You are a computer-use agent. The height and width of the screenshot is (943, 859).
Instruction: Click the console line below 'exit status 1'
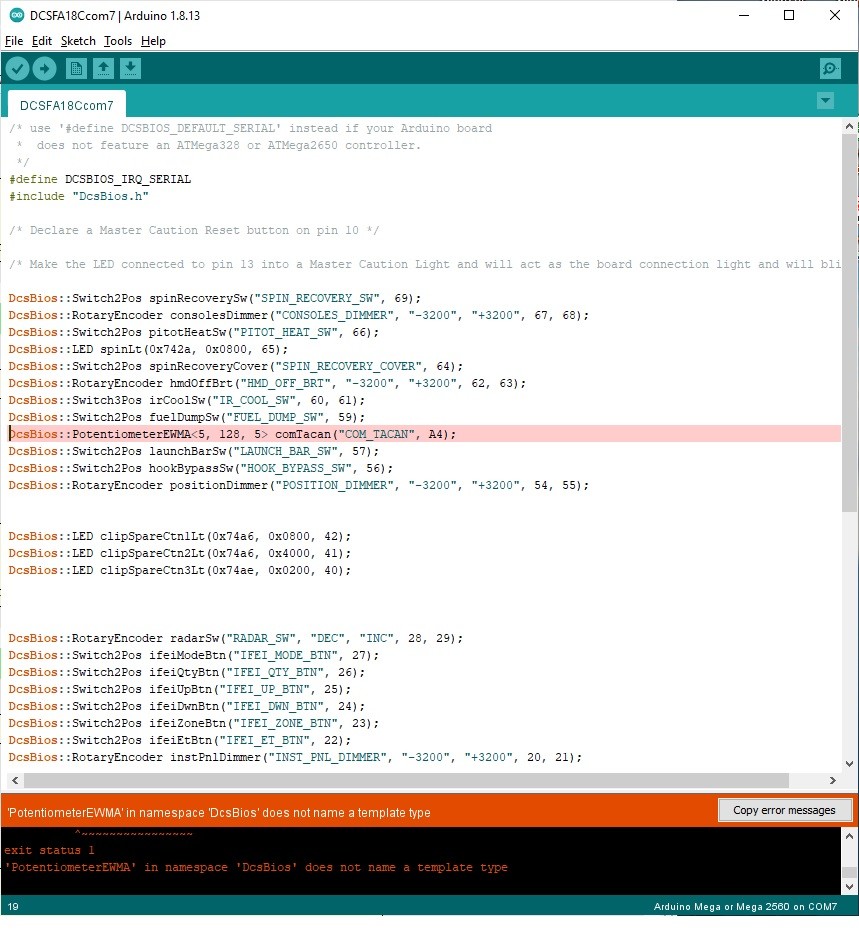[256, 867]
